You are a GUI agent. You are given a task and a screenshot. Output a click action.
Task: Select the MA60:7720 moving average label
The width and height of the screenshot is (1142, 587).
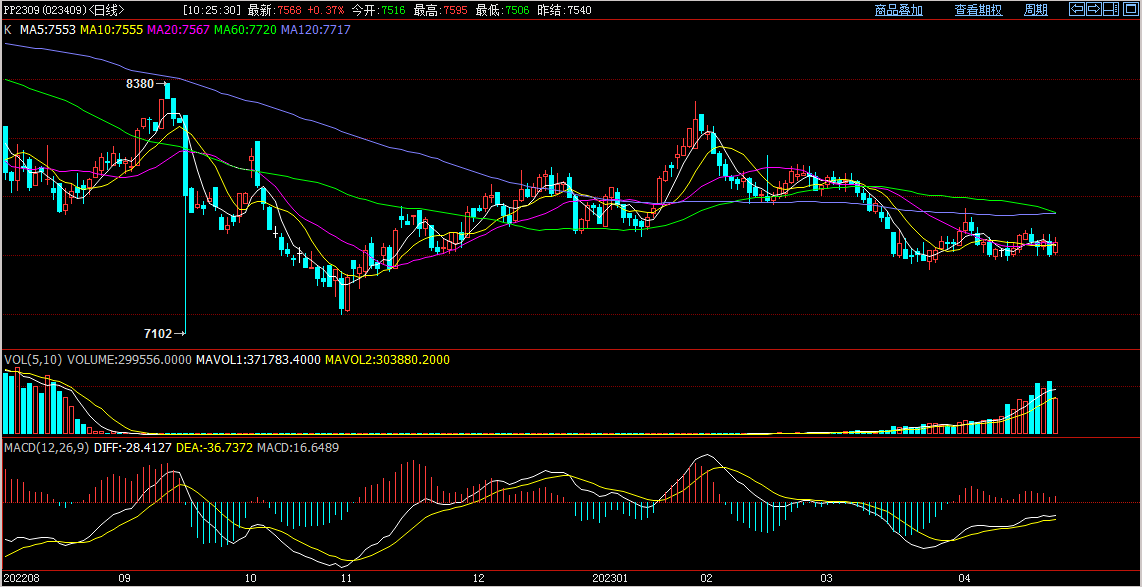[245, 30]
